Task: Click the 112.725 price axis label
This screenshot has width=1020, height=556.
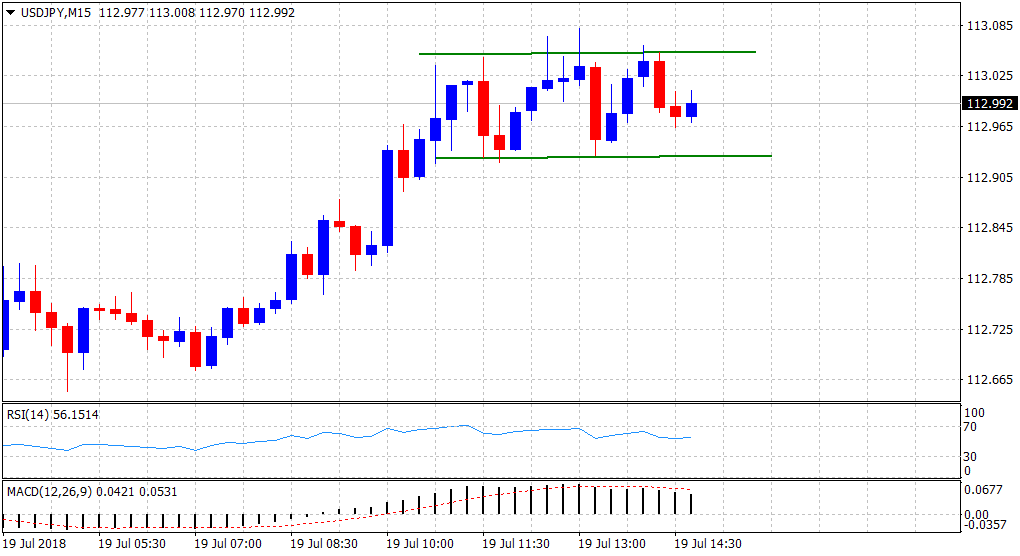Action: pos(990,330)
